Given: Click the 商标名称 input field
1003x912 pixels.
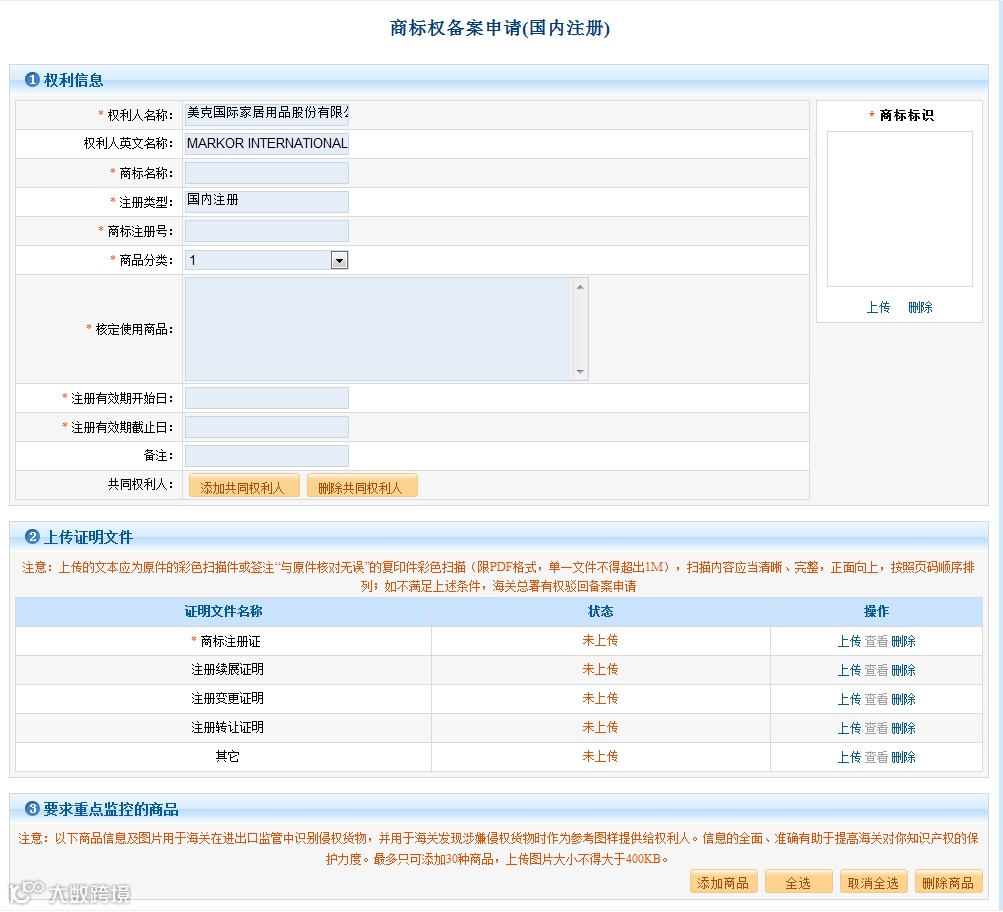Looking at the screenshot, I should click(x=265, y=172).
